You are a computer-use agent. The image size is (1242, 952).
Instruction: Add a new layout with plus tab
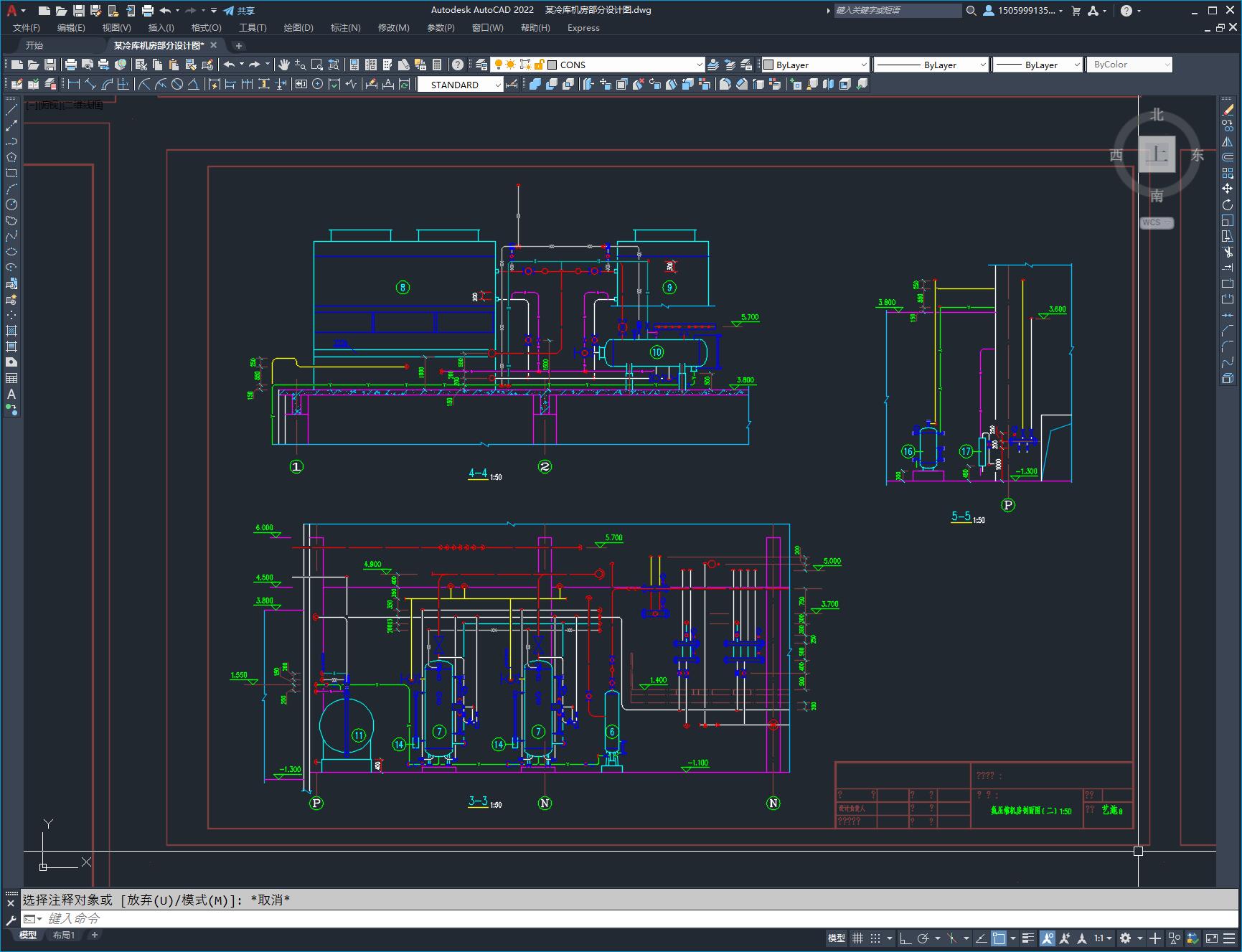(x=95, y=935)
